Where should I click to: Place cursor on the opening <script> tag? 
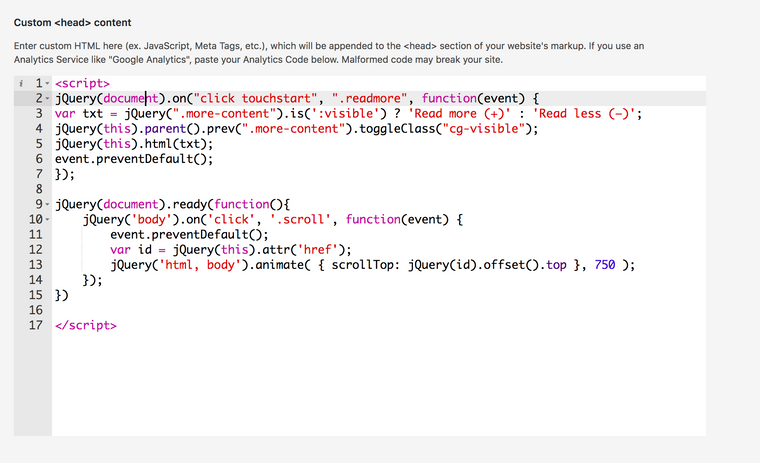pos(82,83)
